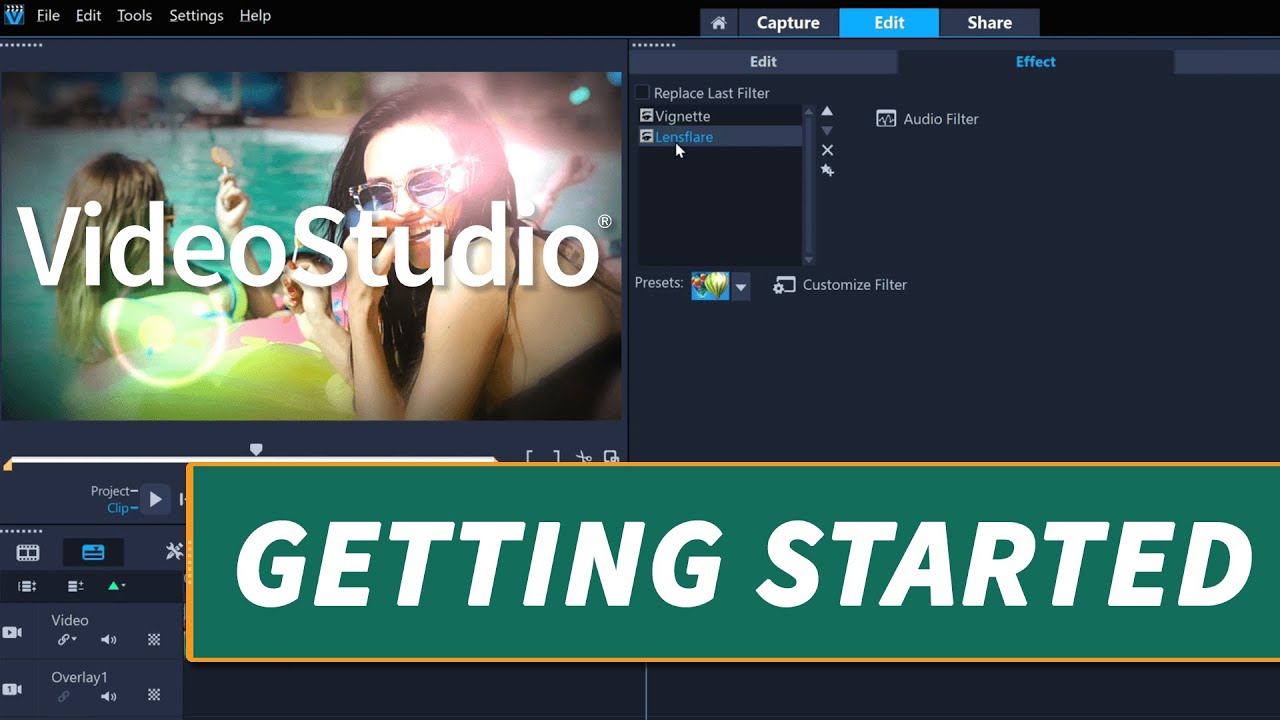
Task: Click the Audio Filter waveform icon
Action: click(886, 119)
